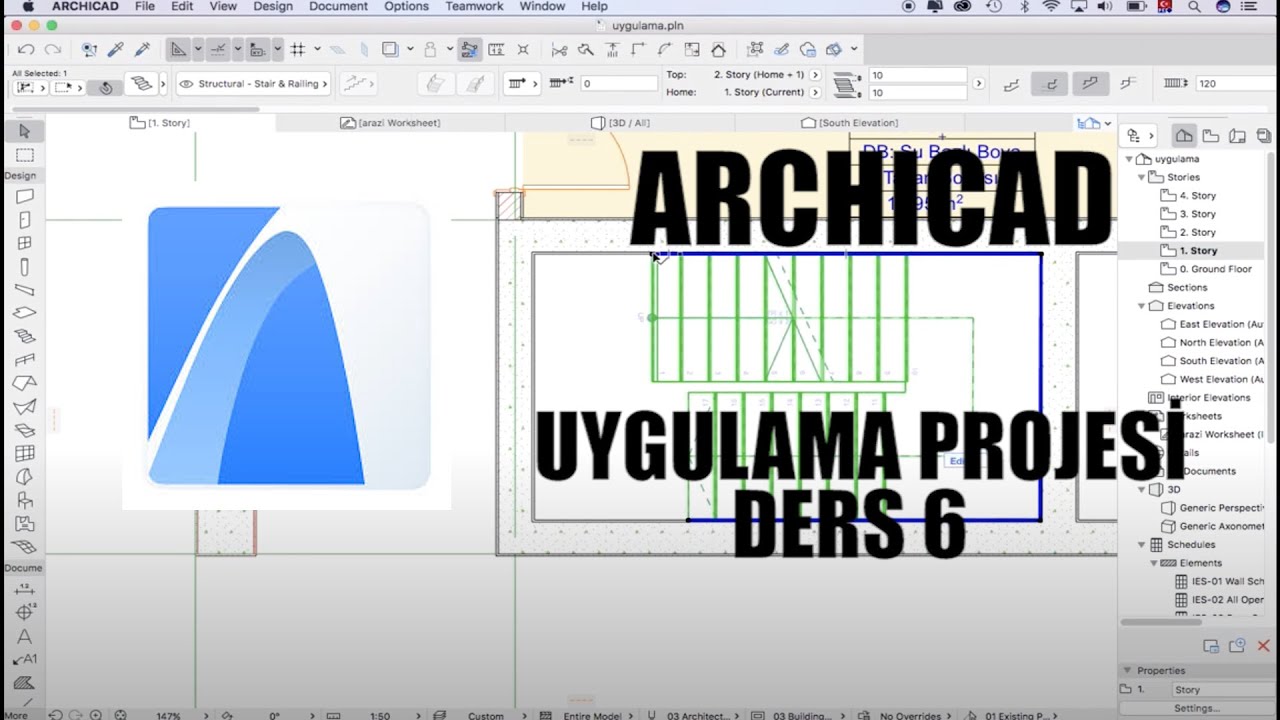The image size is (1280, 720).
Task: Select the Beam tool
Action: 25,290
